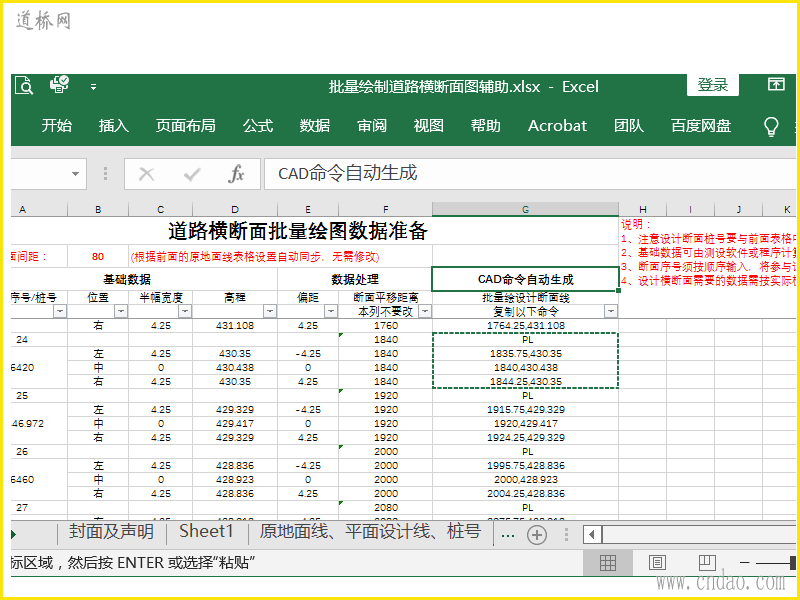This screenshot has width=800, height=600.
Task: Cancel the formula bar entry with X
Action: (147, 174)
